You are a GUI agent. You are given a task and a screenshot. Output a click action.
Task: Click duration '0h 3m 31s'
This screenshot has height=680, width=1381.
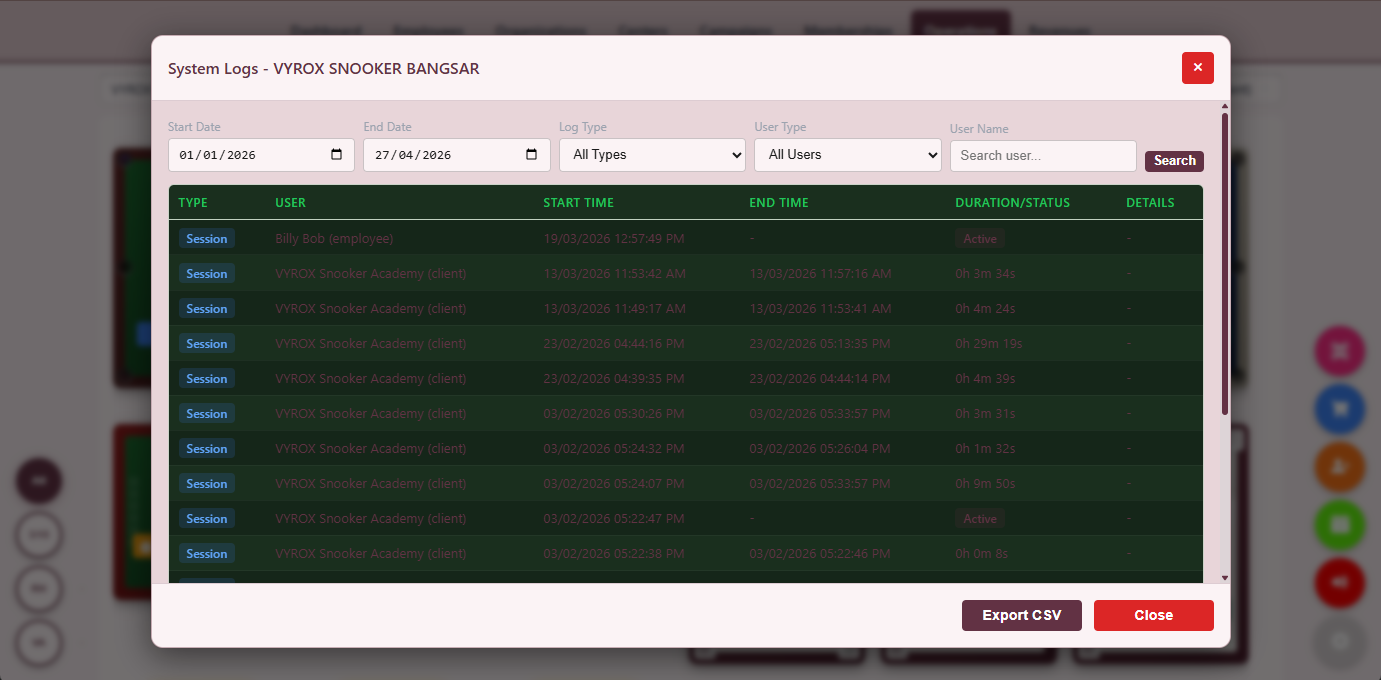pos(985,414)
